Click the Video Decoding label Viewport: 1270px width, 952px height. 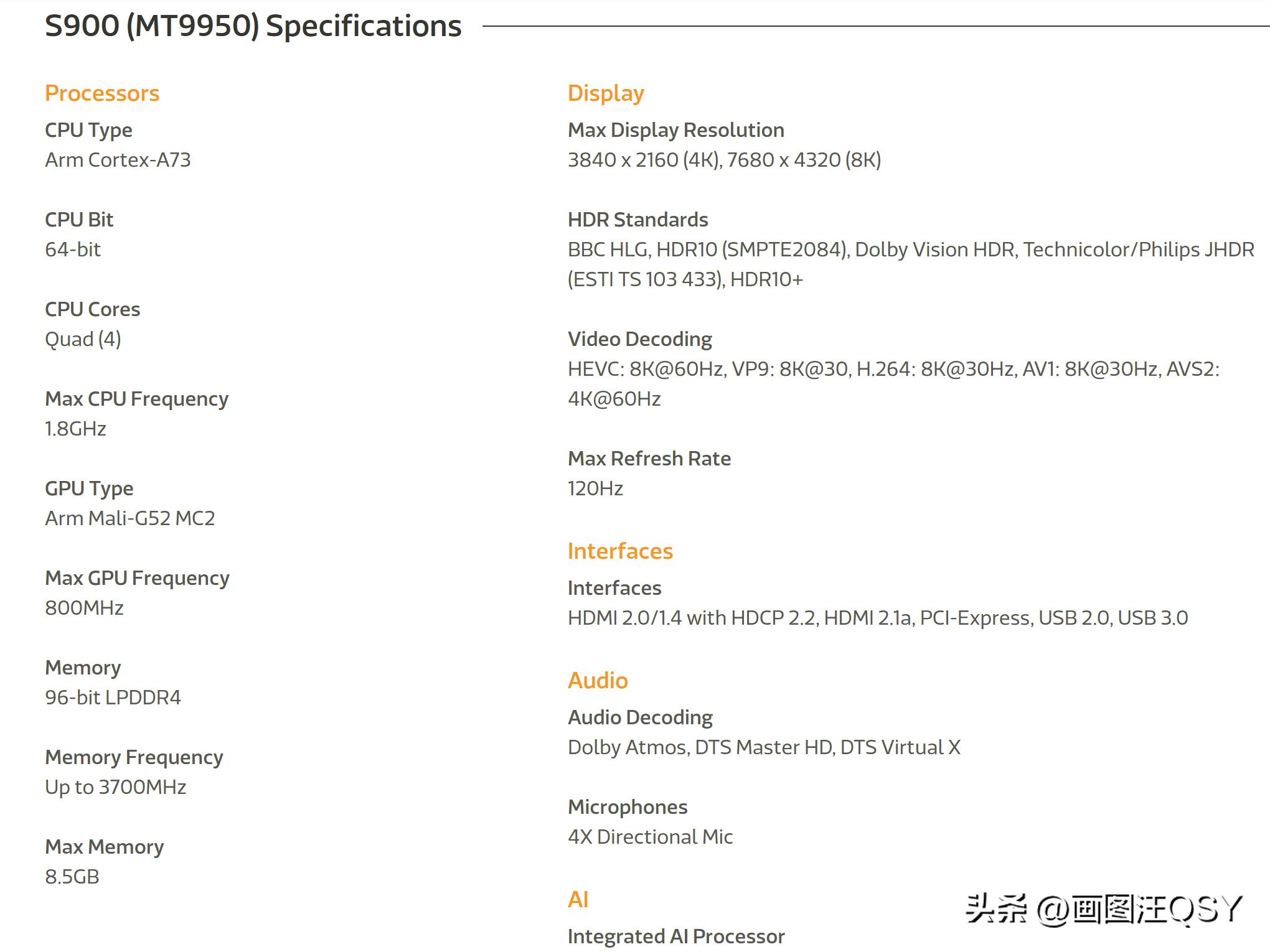tap(639, 339)
